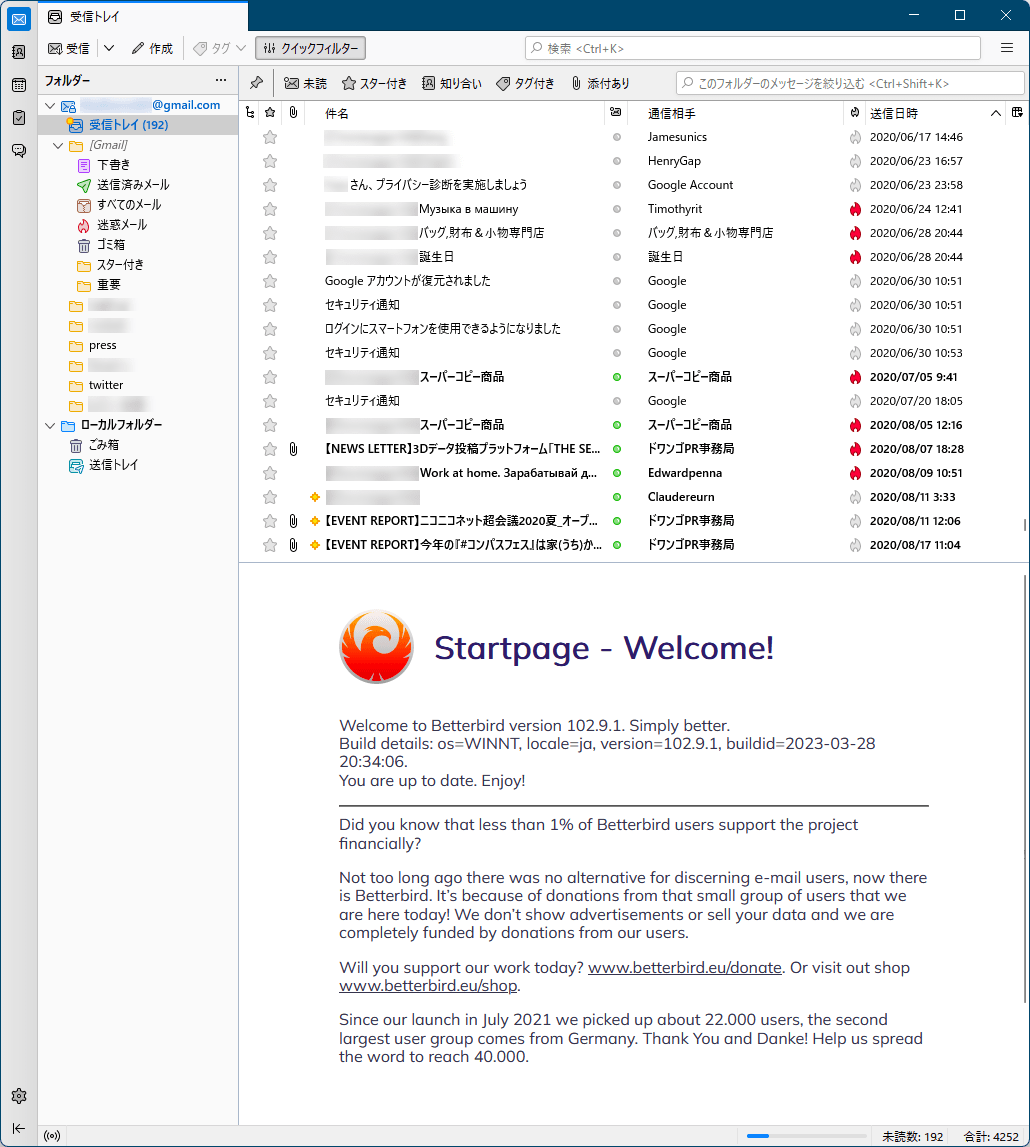Star the Jamesunics message
The image size is (1030, 1147).
pyautogui.click(x=270, y=138)
